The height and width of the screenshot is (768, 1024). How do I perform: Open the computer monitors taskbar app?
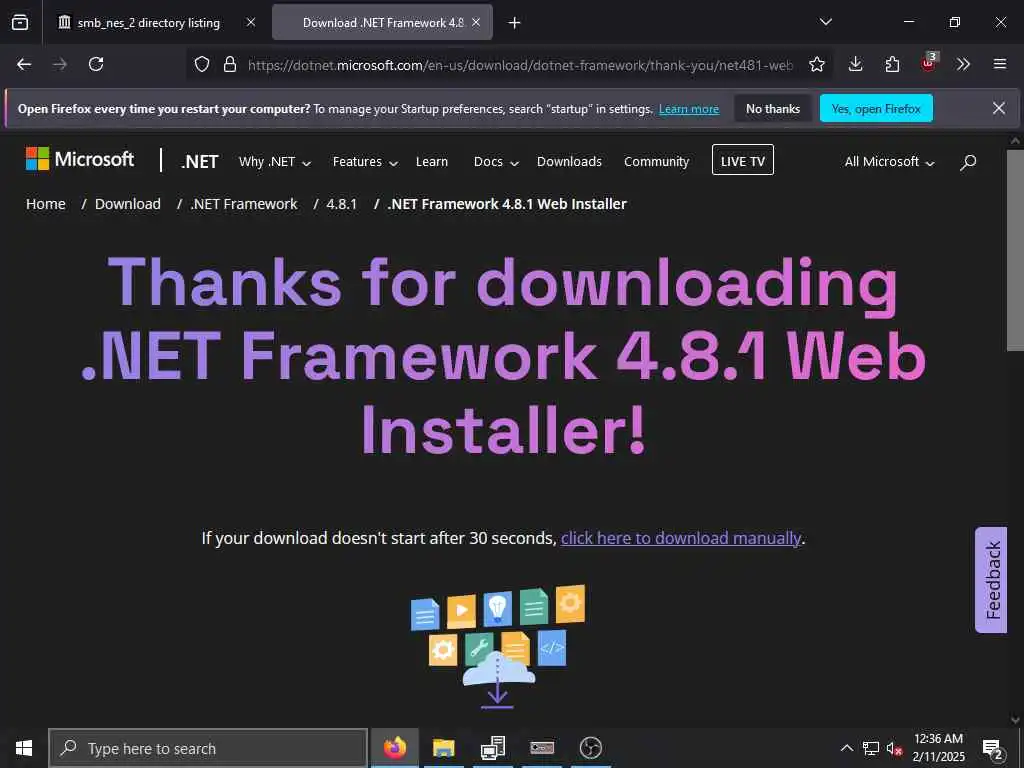tap(492, 748)
